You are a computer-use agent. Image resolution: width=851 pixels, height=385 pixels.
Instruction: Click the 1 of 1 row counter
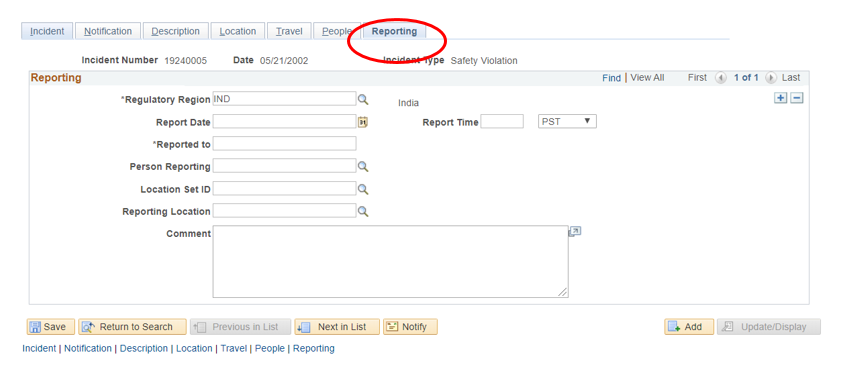click(x=746, y=78)
